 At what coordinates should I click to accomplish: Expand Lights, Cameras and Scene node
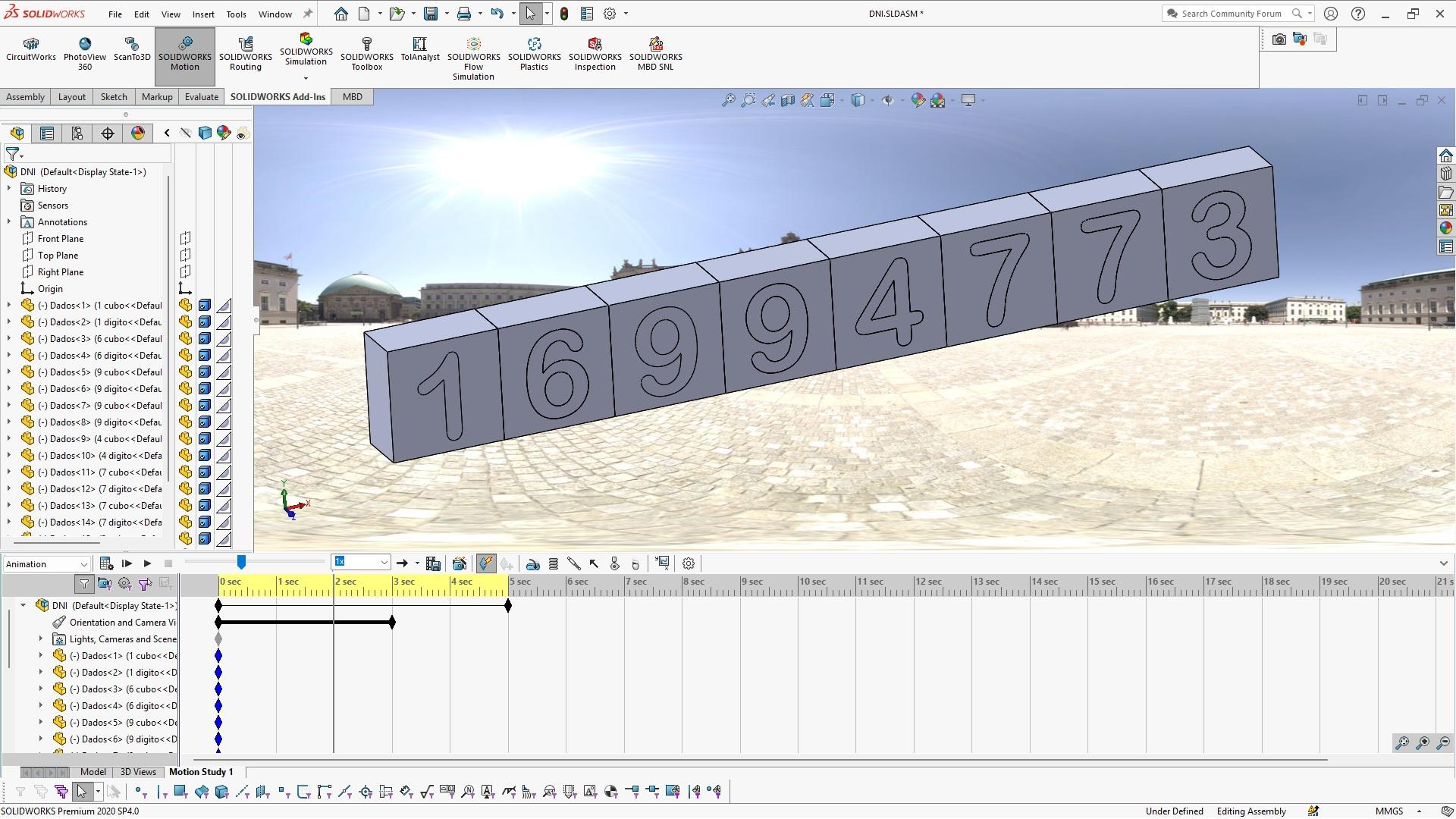[41, 639]
